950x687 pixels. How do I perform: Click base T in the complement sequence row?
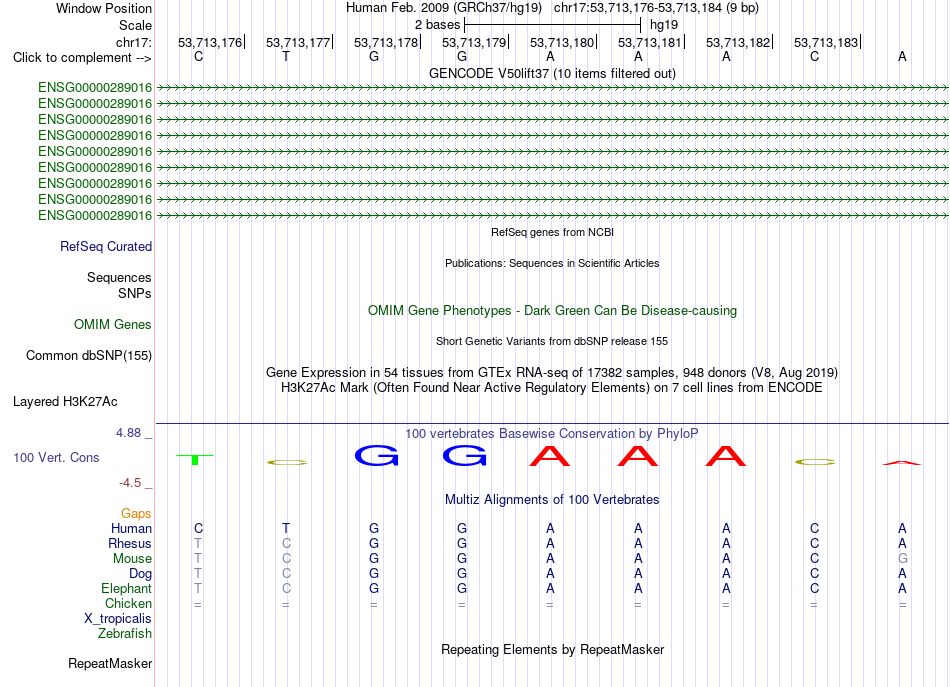click(286, 56)
